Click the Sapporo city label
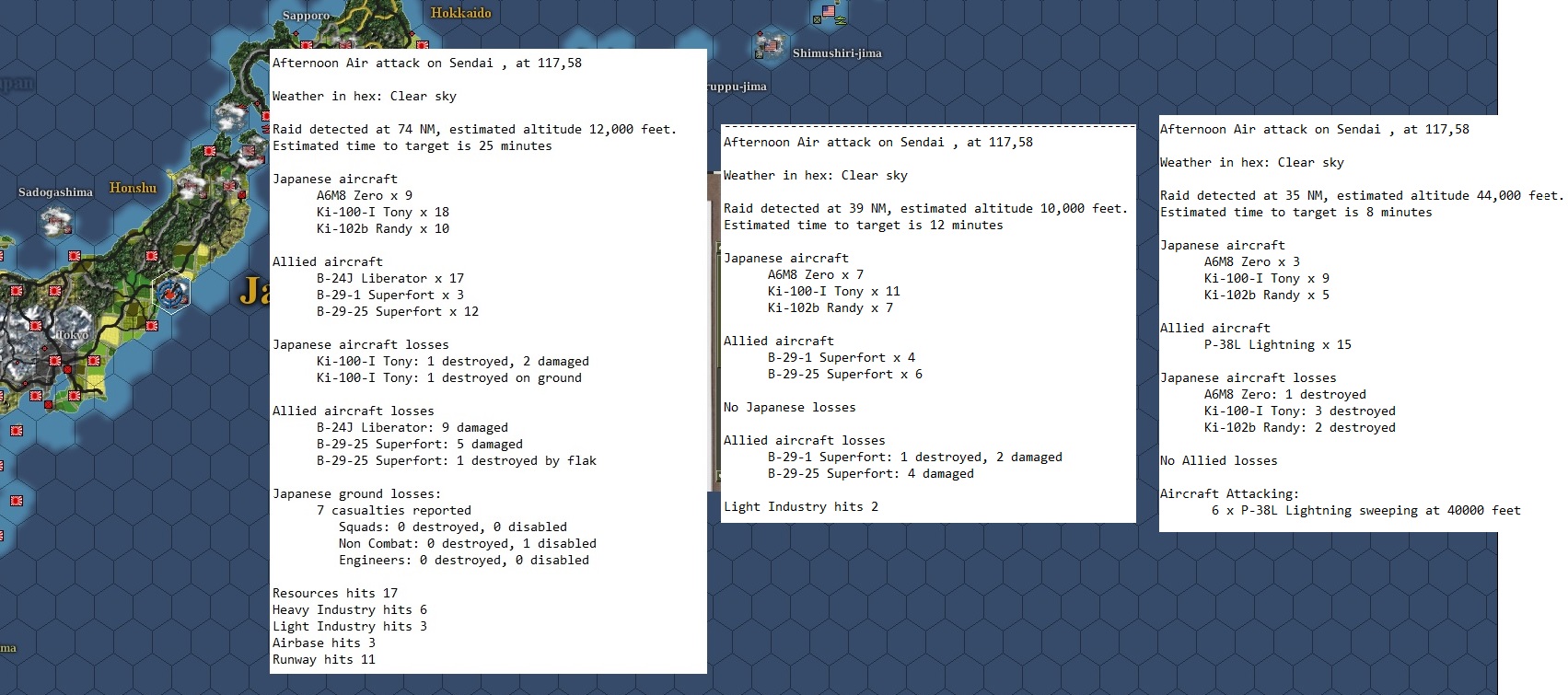1568x695 pixels. coord(306,16)
